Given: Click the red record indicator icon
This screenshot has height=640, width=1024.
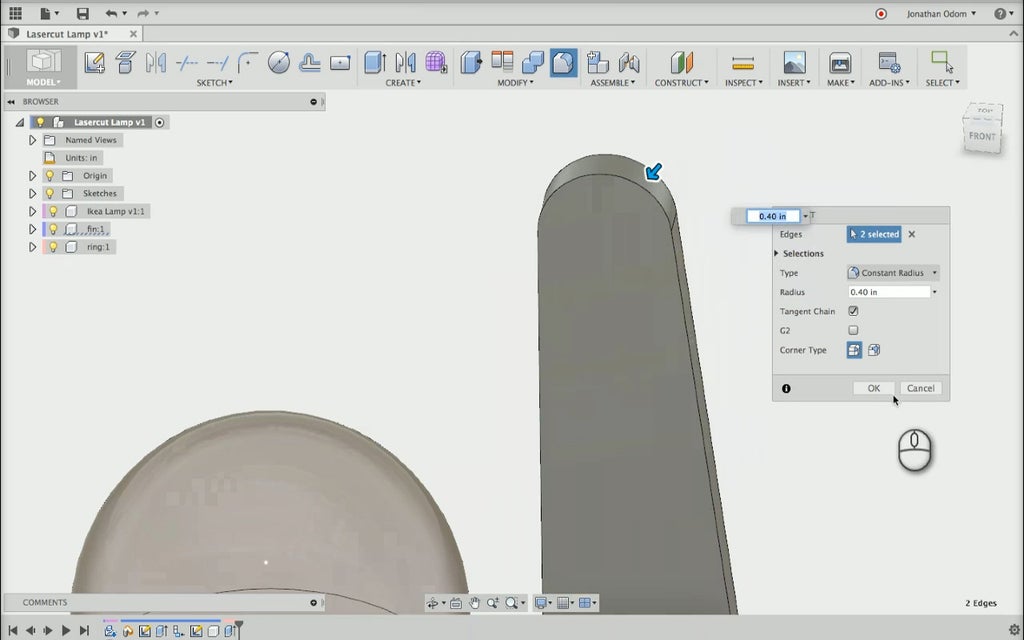Looking at the screenshot, I should 881,13.
